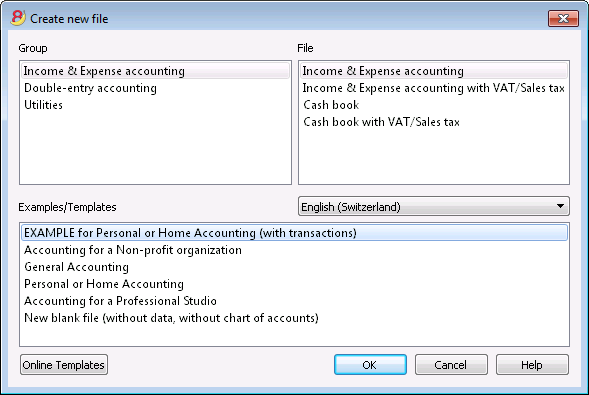
Task: Choose the General Accounting template
Action: pyautogui.click(x=76, y=267)
